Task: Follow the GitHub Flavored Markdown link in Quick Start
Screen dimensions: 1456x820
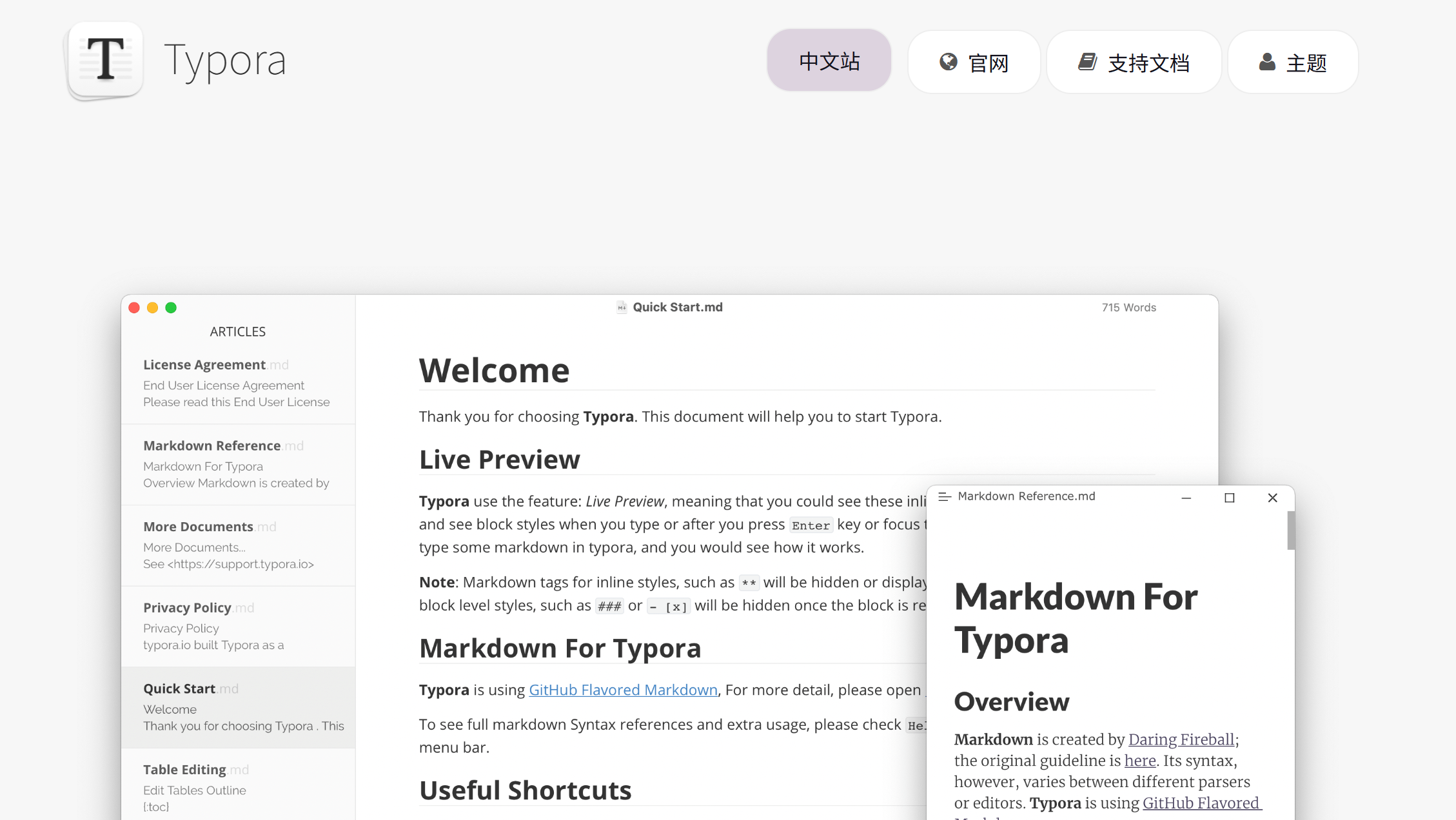Action: pos(623,690)
